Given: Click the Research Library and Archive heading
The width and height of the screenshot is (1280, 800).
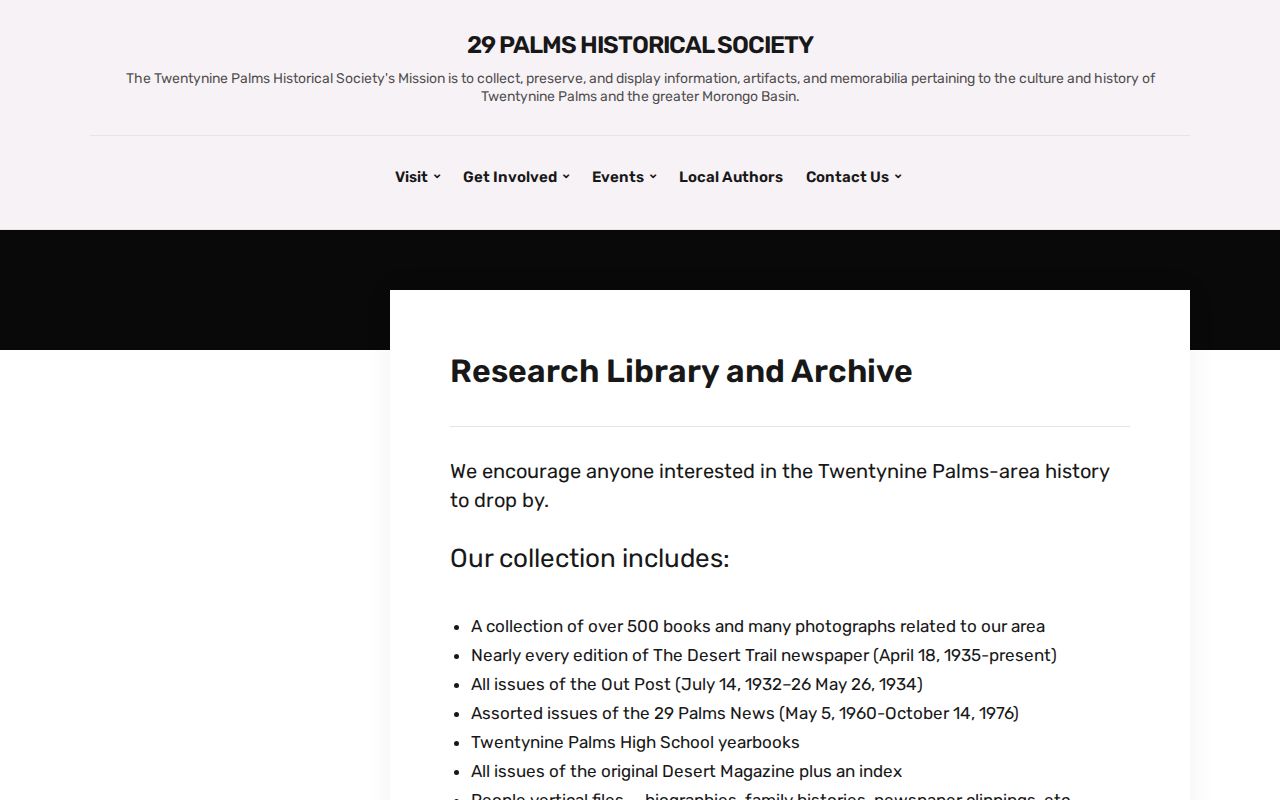Looking at the screenshot, I should (x=681, y=371).
